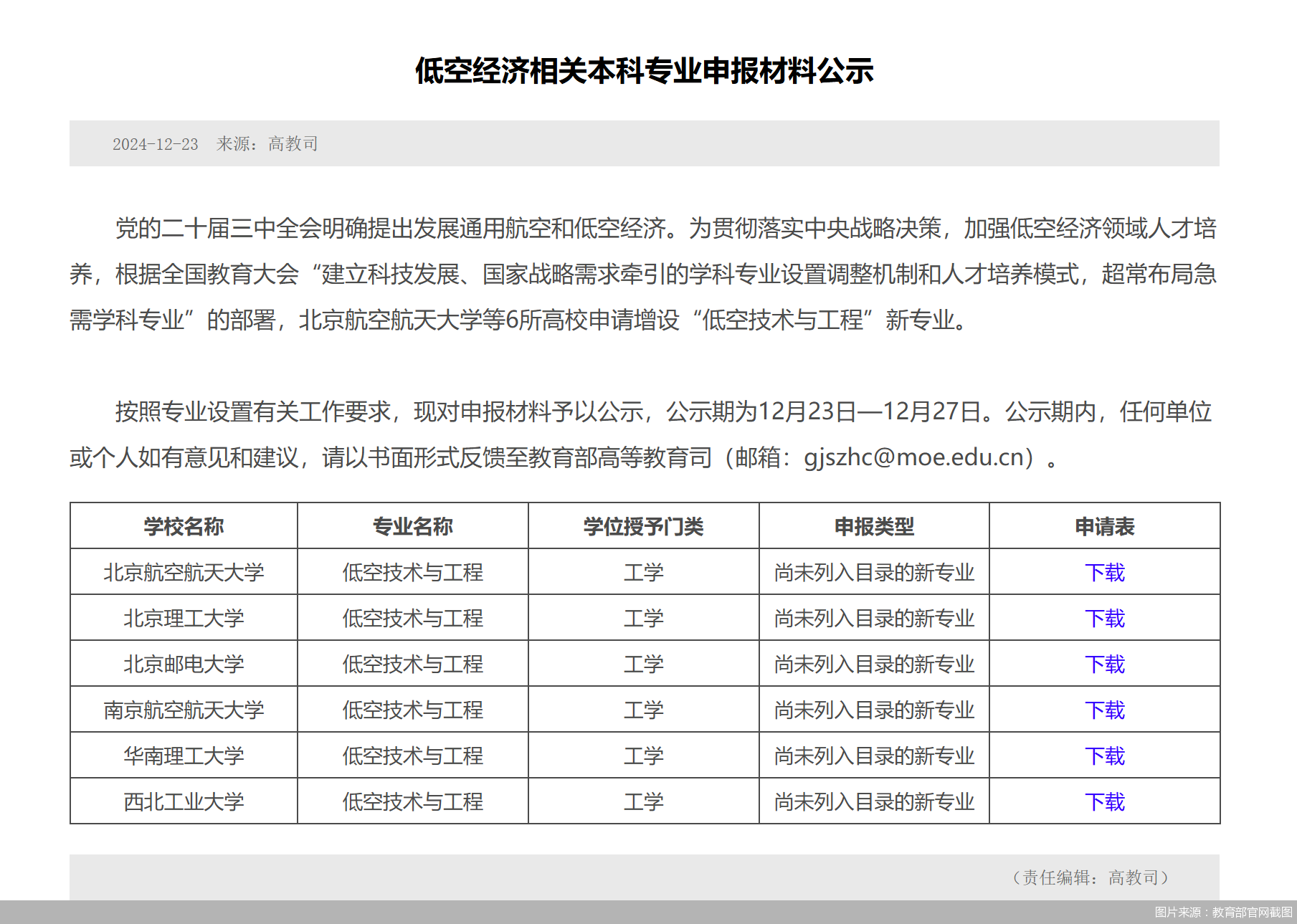The width and height of the screenshot is (1297, 924).
Task: Download the 西北工业大学 application form
Action: tap(1104, 801)
